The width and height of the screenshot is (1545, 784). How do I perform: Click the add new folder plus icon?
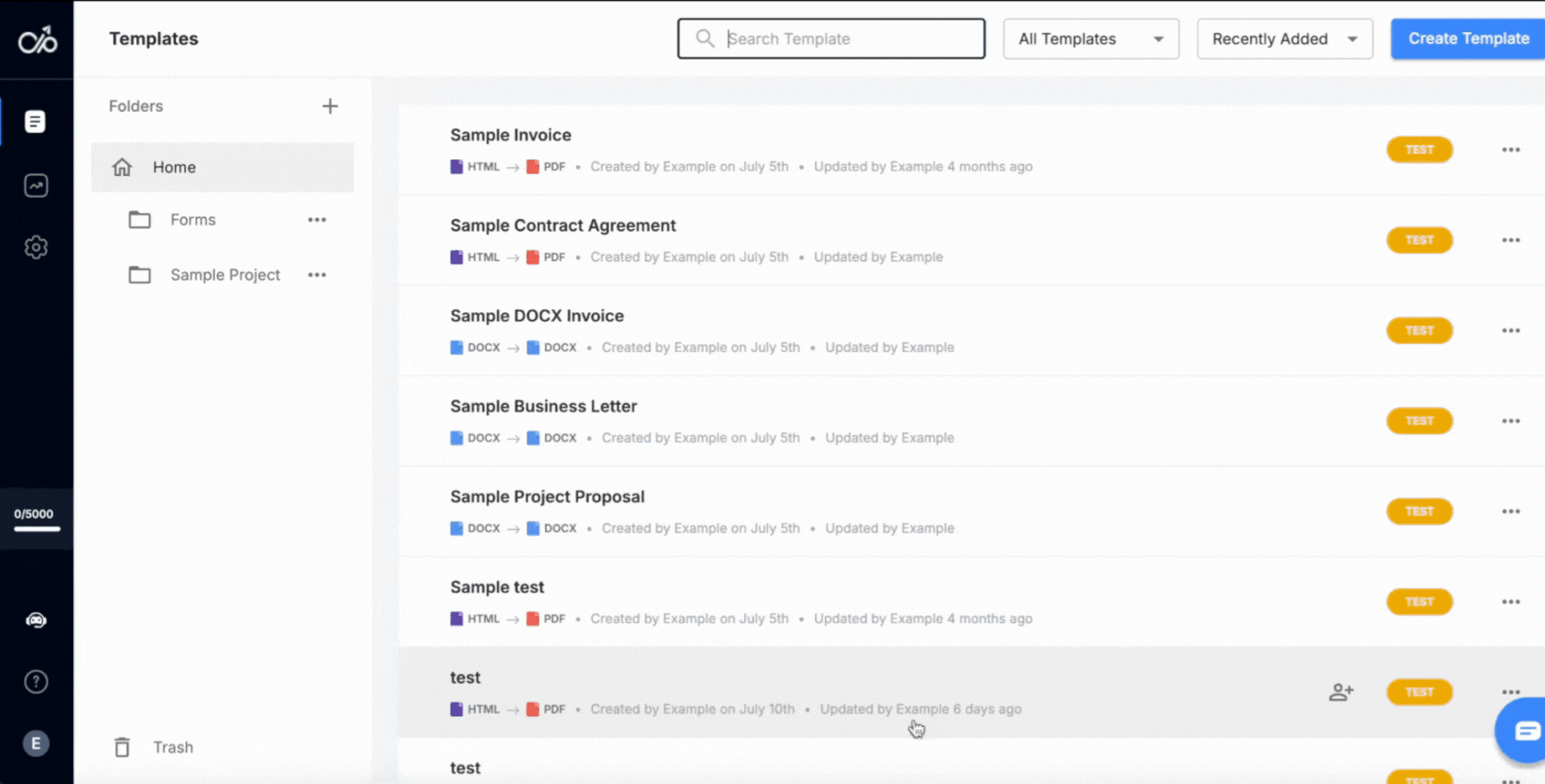tap(330, 106)
